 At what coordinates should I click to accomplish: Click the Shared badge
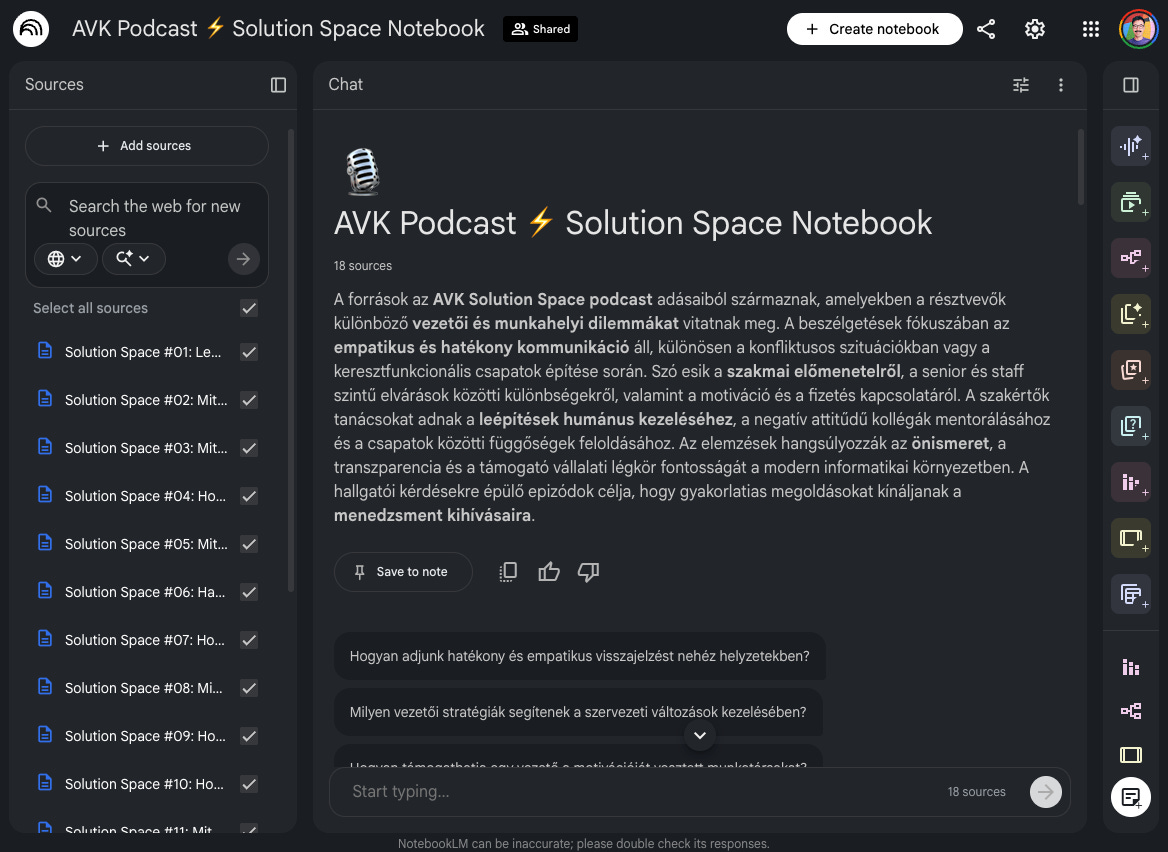point(540,29)
